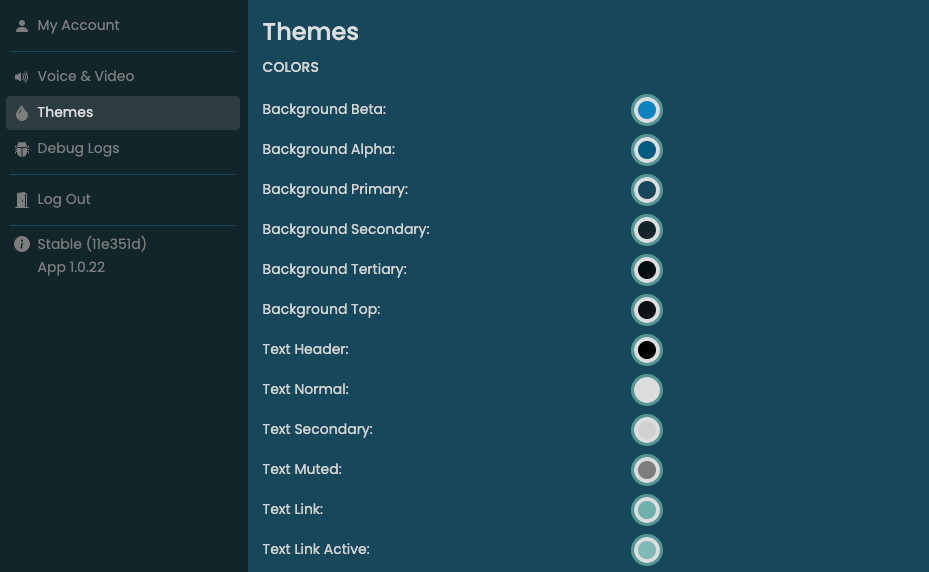Click the My Account person icon
This screenshot has height=572, width=929.
point(22,26)
